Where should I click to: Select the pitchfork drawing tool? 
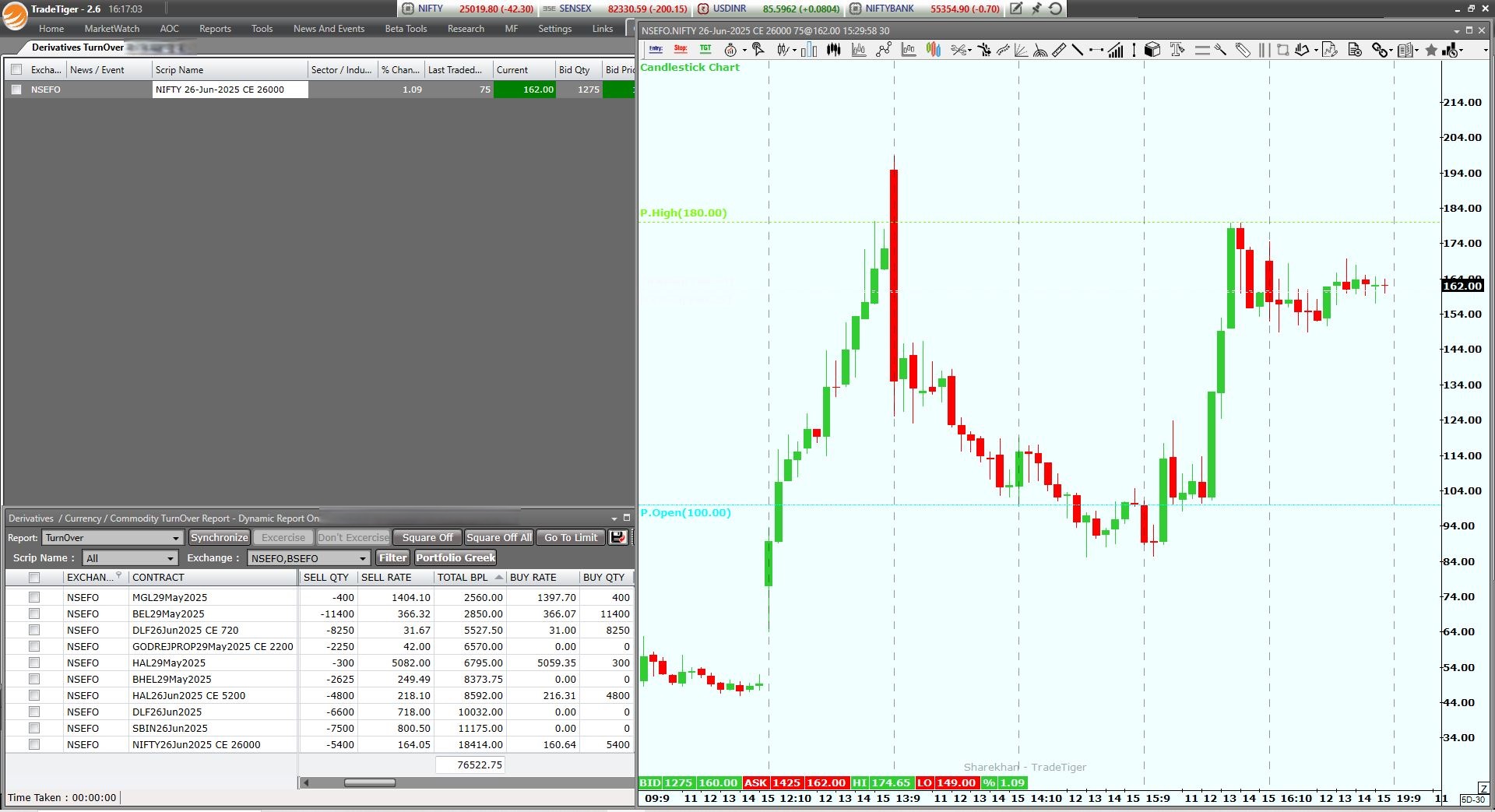point(1220,50)
